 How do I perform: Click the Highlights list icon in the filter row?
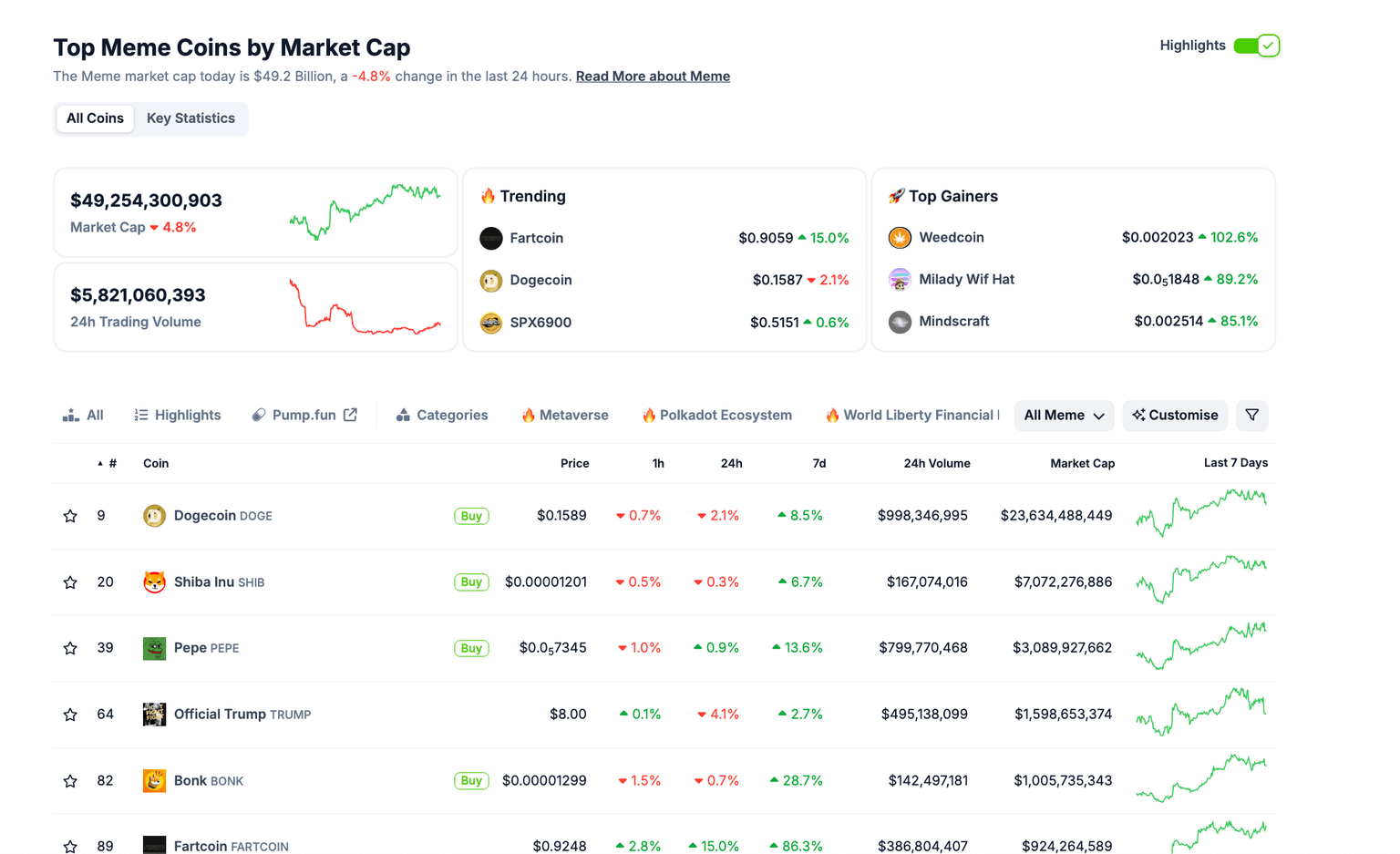(143, 414)
